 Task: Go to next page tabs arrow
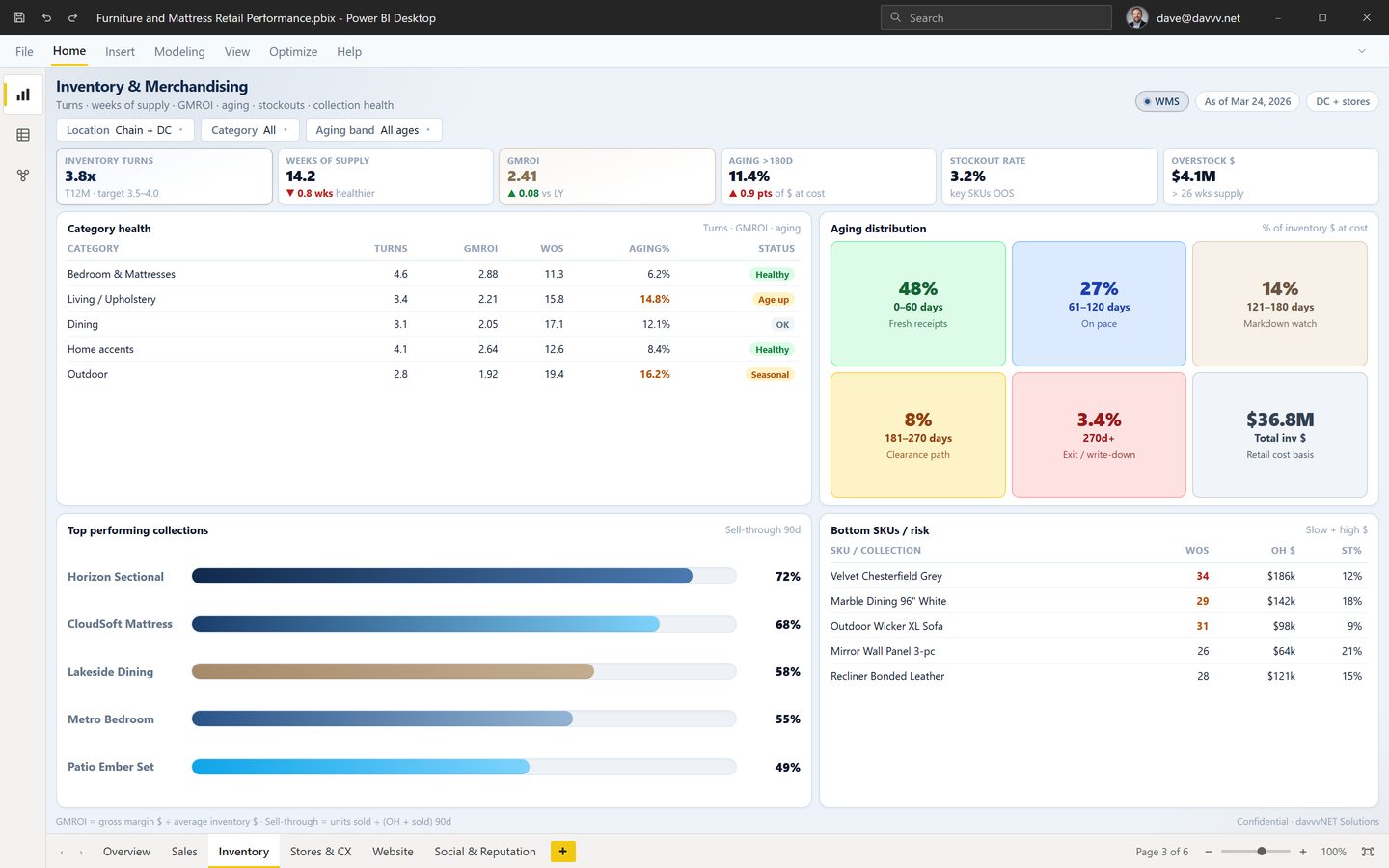pos(81,853)
